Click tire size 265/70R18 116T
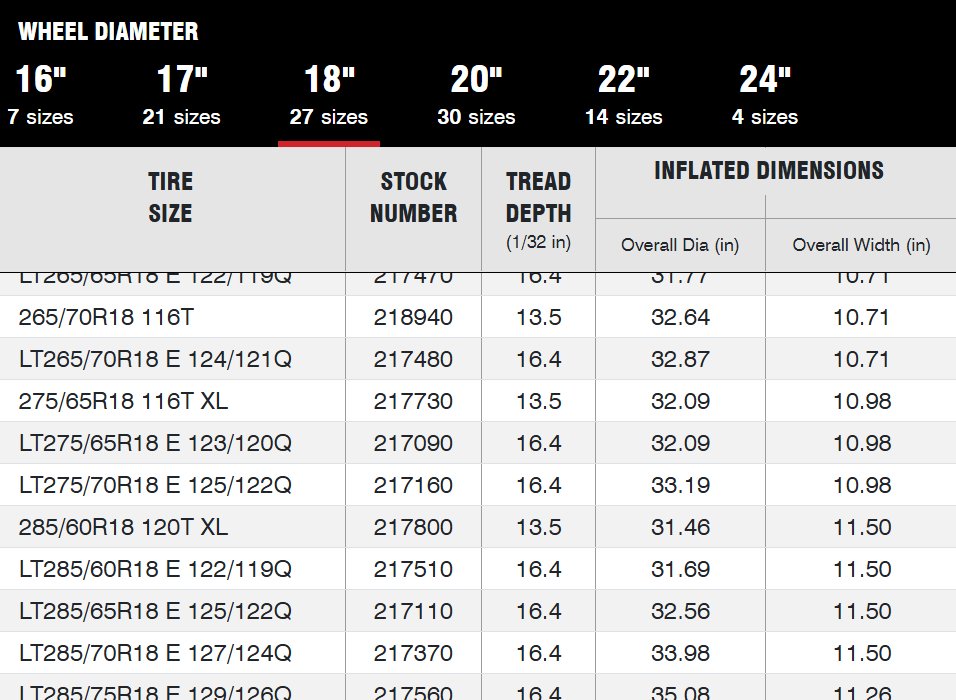 tap(106, 317)
